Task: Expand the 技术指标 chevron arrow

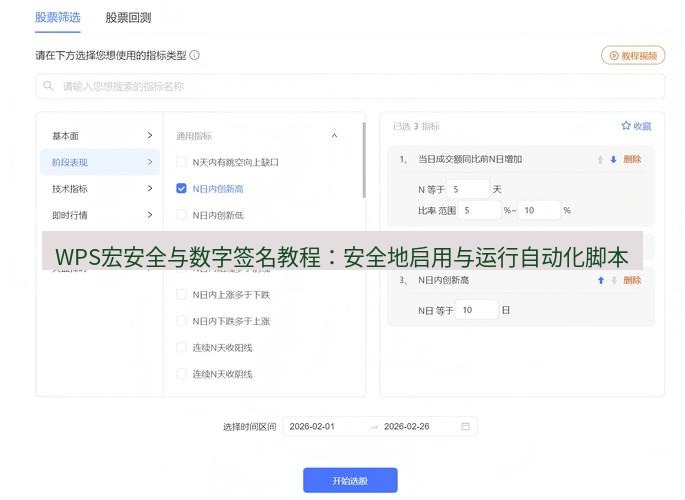Action: pyautogui.click(x=150, y=188)
